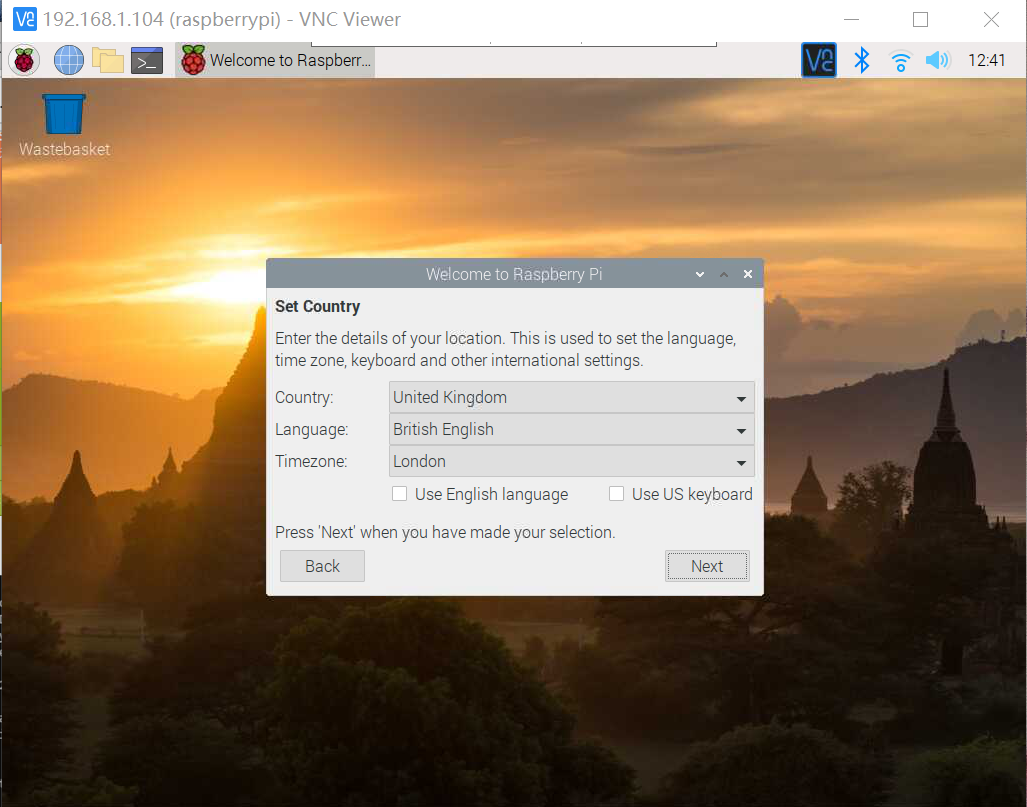1027x807 pixels.
Task: Click the Back button
Action: tap(322, 566)
